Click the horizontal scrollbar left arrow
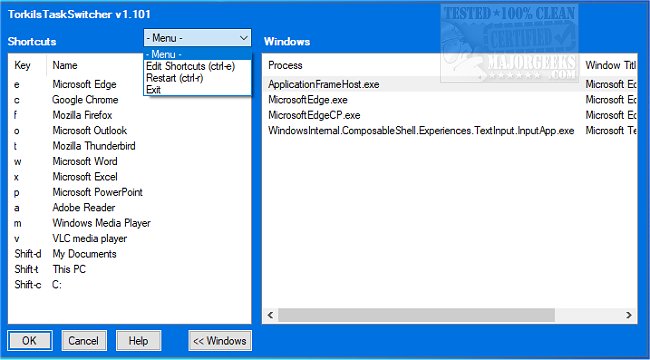Screen dimensions: 650x360 point(270,315)
